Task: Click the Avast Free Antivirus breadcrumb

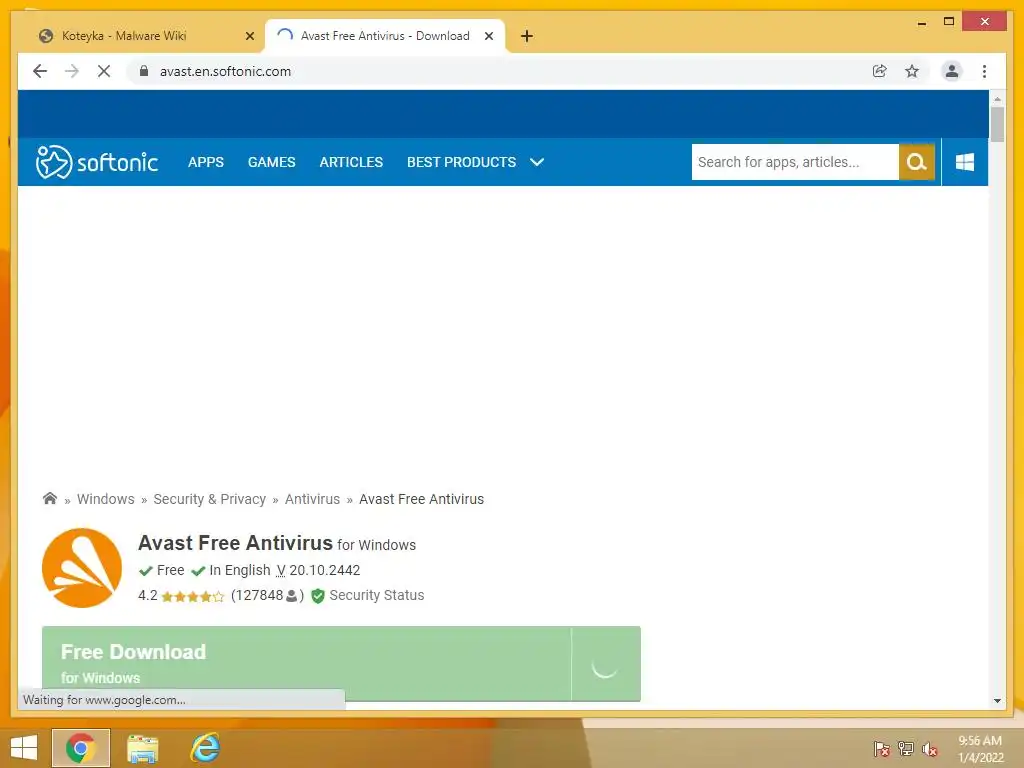Action: pyautogui.click(x=422, y=499)
